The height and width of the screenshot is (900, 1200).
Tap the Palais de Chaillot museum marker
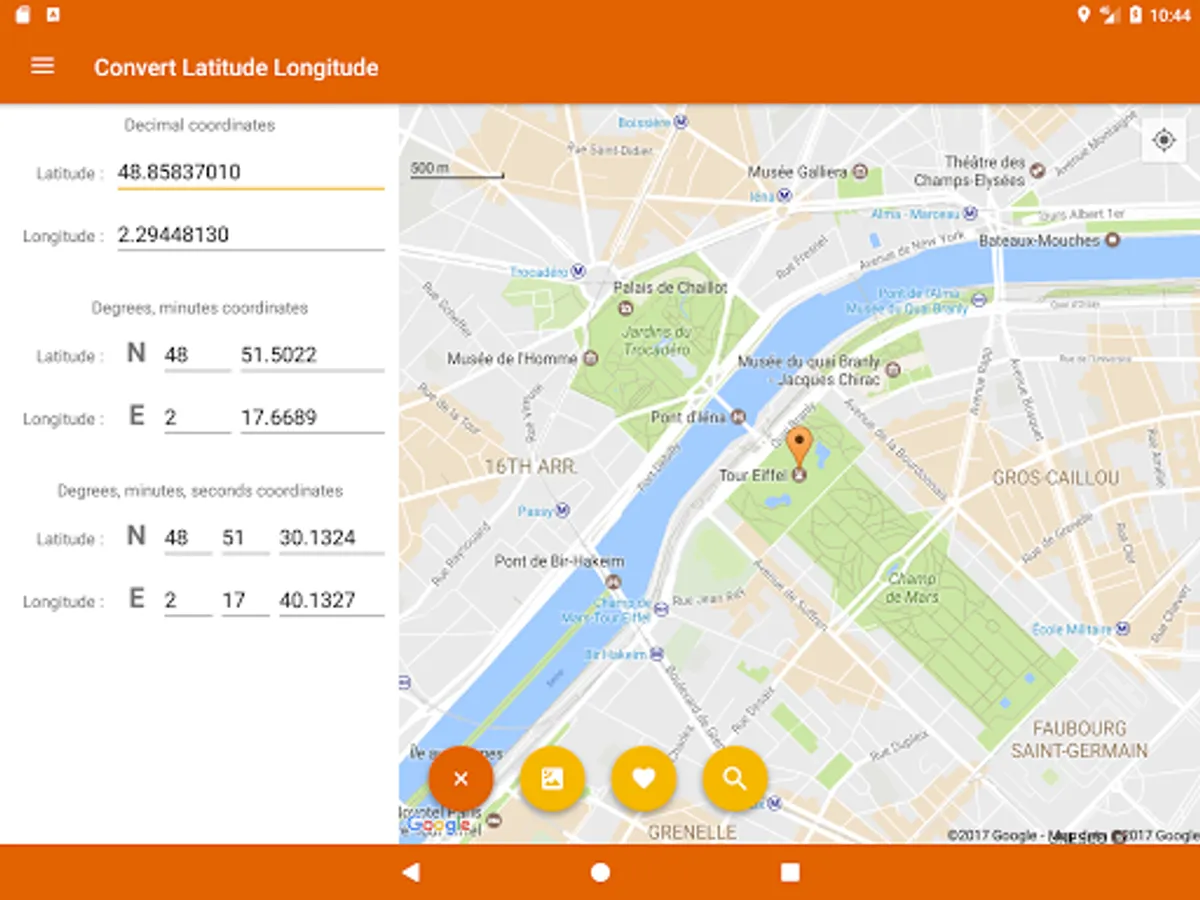(626, 307)
